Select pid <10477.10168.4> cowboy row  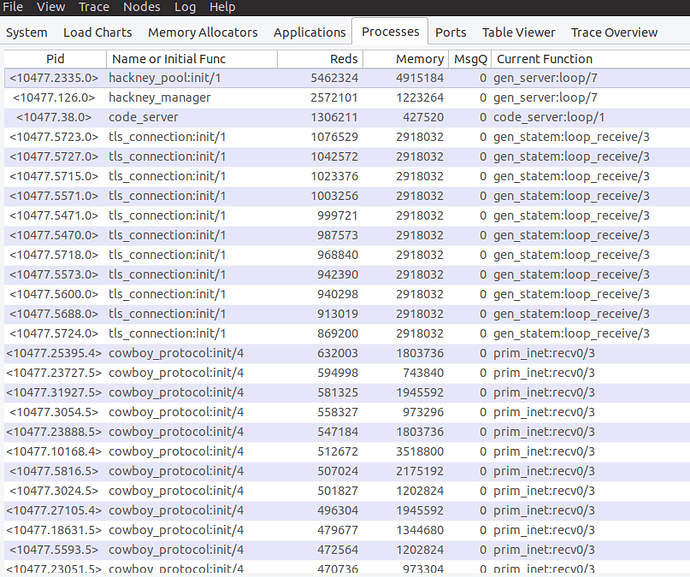coord(347,452)
